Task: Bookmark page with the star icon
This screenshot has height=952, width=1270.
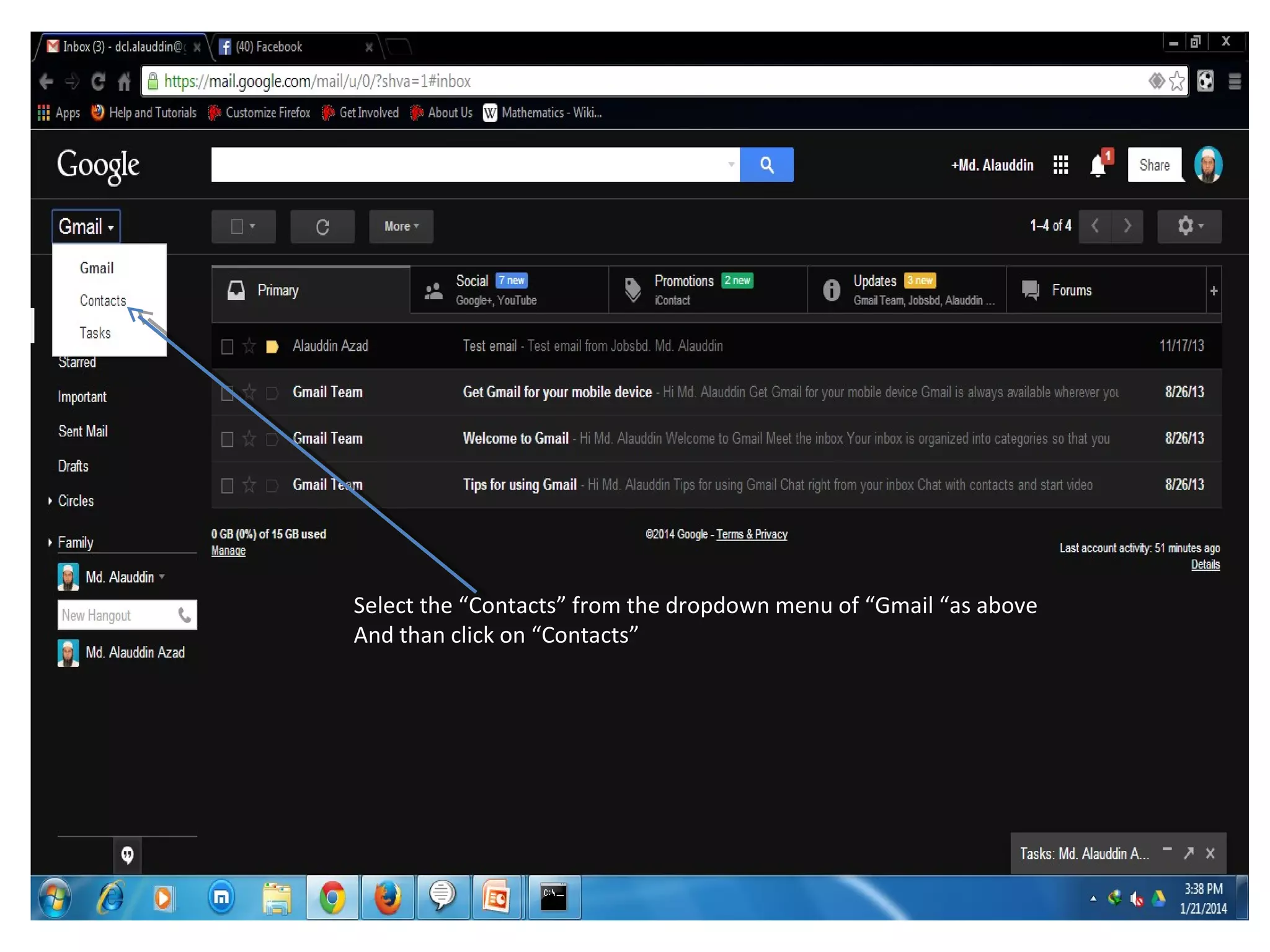Action: (1176, 81)
